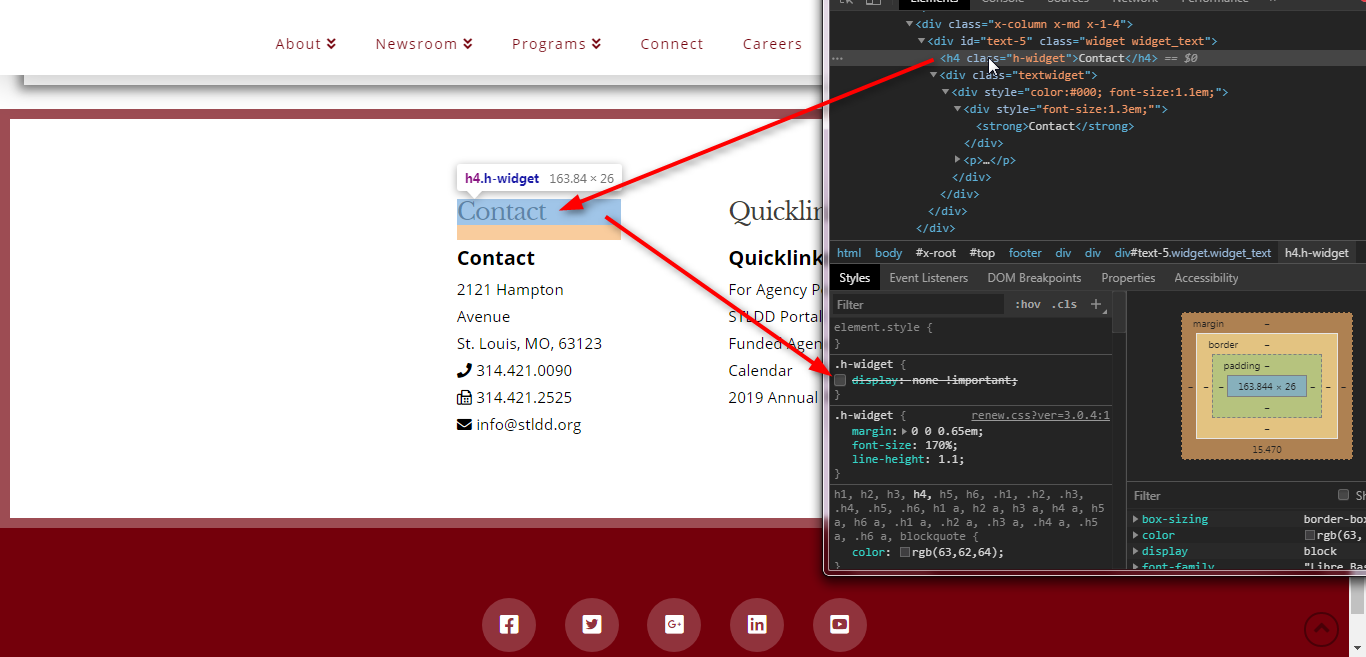This screenshot has height=657, width=1366.
Task: Open the Twitter social icon in footer
Action: 592,625
